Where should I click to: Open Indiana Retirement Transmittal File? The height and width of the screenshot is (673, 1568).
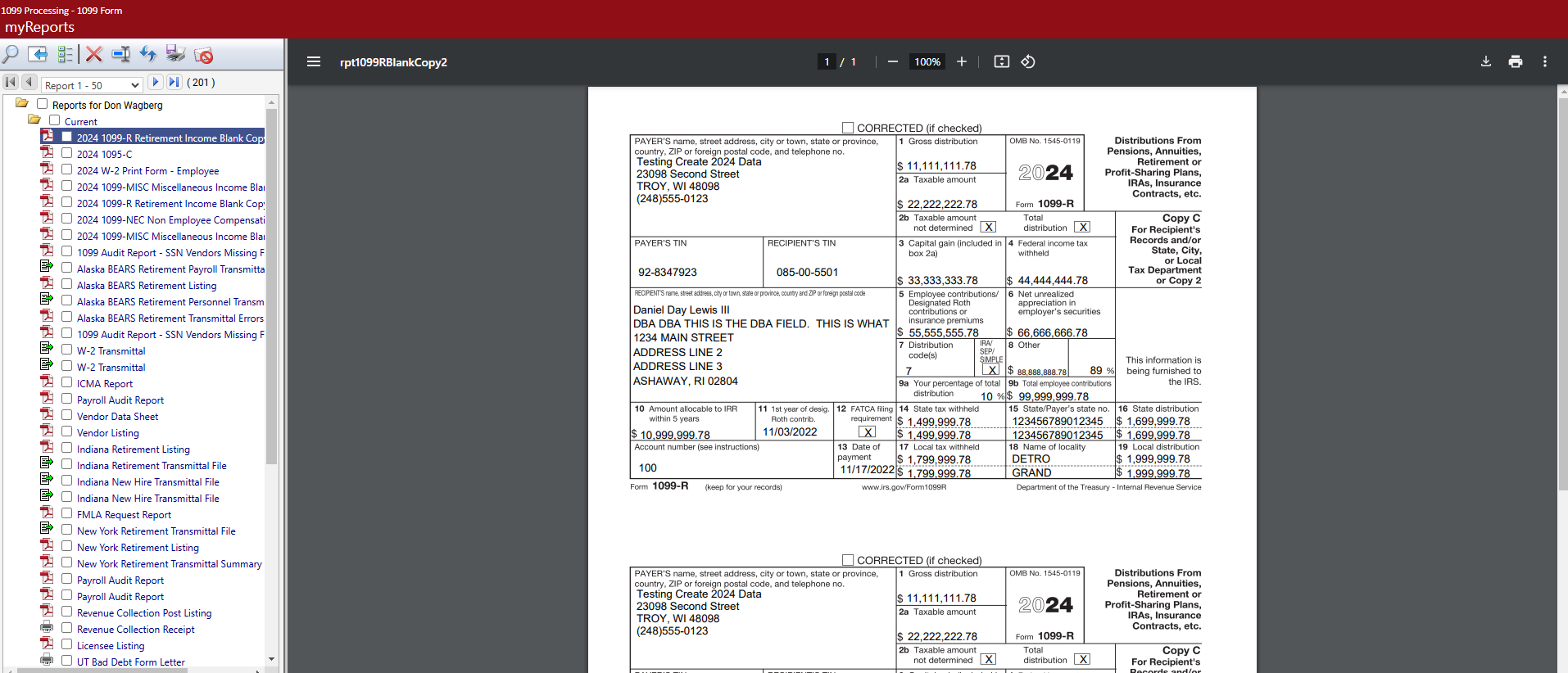pos(152,465)
